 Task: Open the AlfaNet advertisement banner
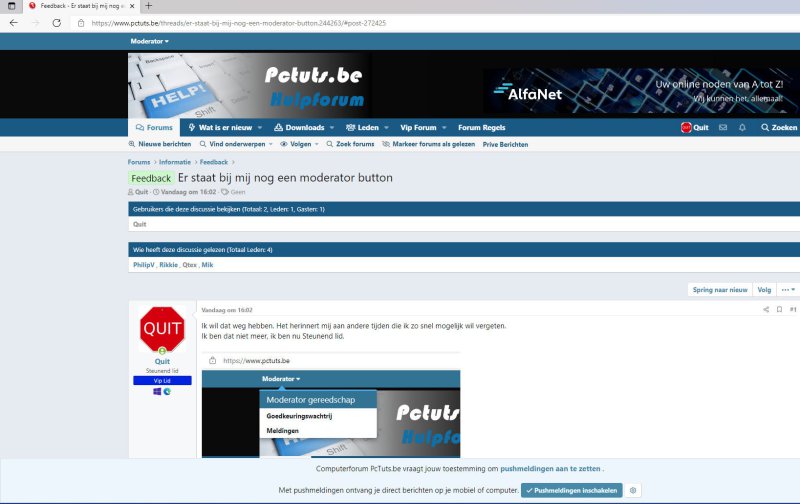641,91
